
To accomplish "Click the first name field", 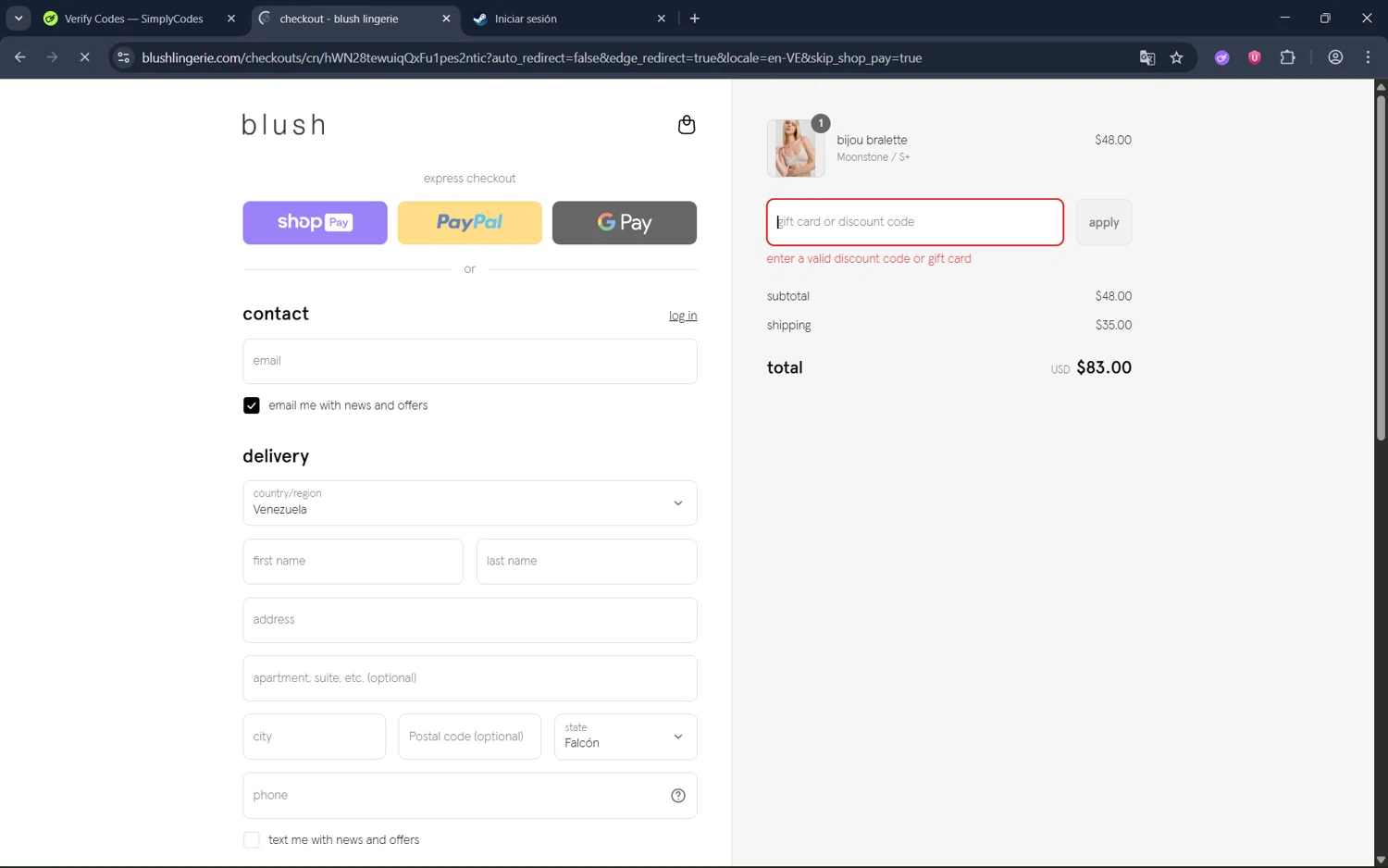I will 353,562.
